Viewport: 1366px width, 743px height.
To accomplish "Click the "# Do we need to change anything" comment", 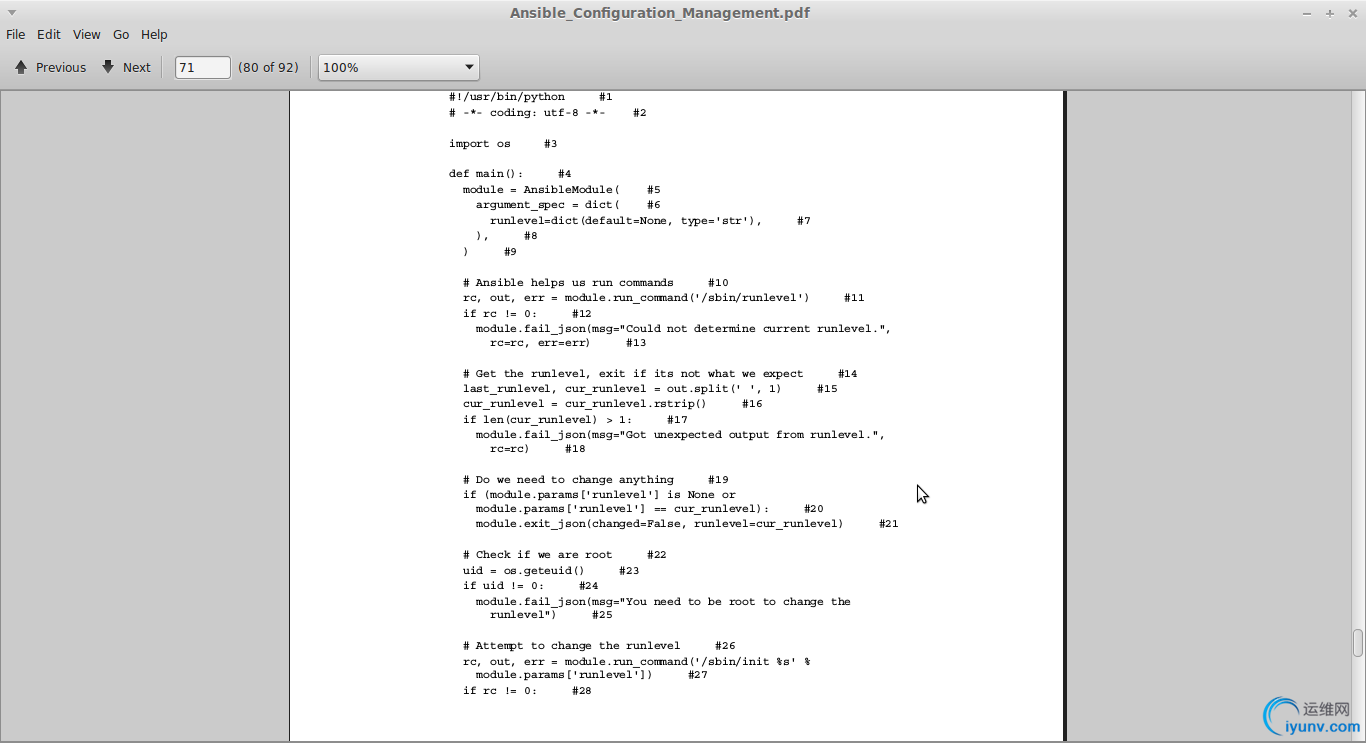I will 596,480.
